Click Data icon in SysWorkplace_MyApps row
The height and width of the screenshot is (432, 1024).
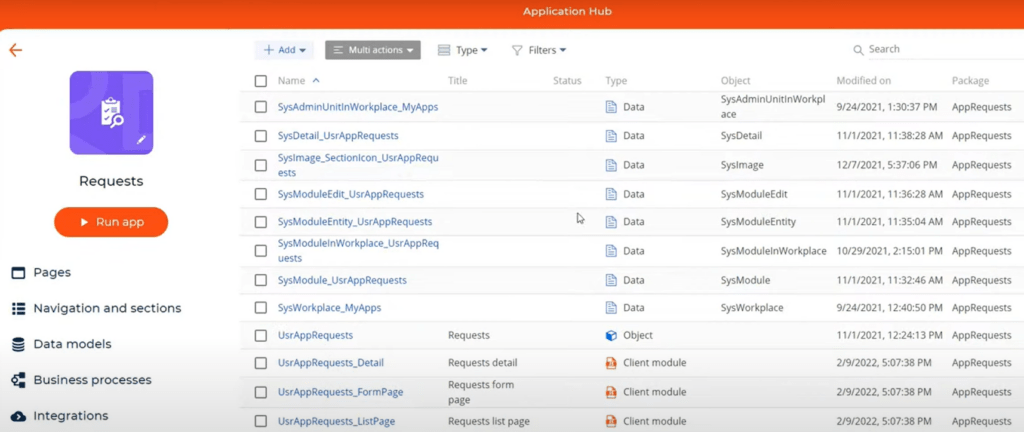pyautogui.click(x=611, y=307)
